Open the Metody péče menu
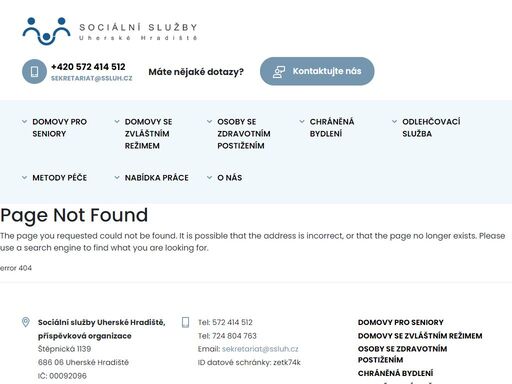Viewport: 512px width, 384px height. click(x=60, y=178)
